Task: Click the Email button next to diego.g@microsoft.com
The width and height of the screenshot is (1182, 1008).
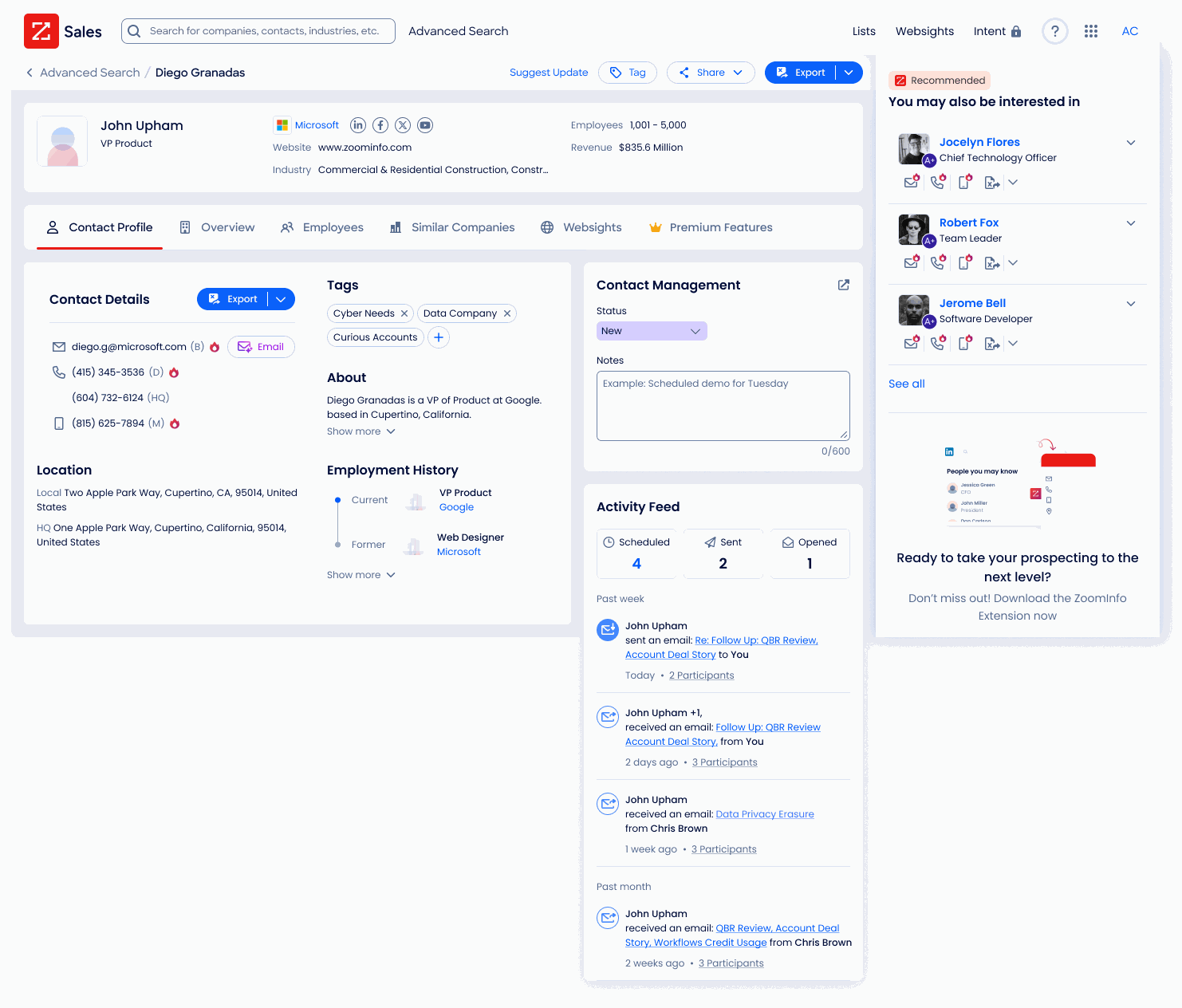Action: click(x=261, y=347)
